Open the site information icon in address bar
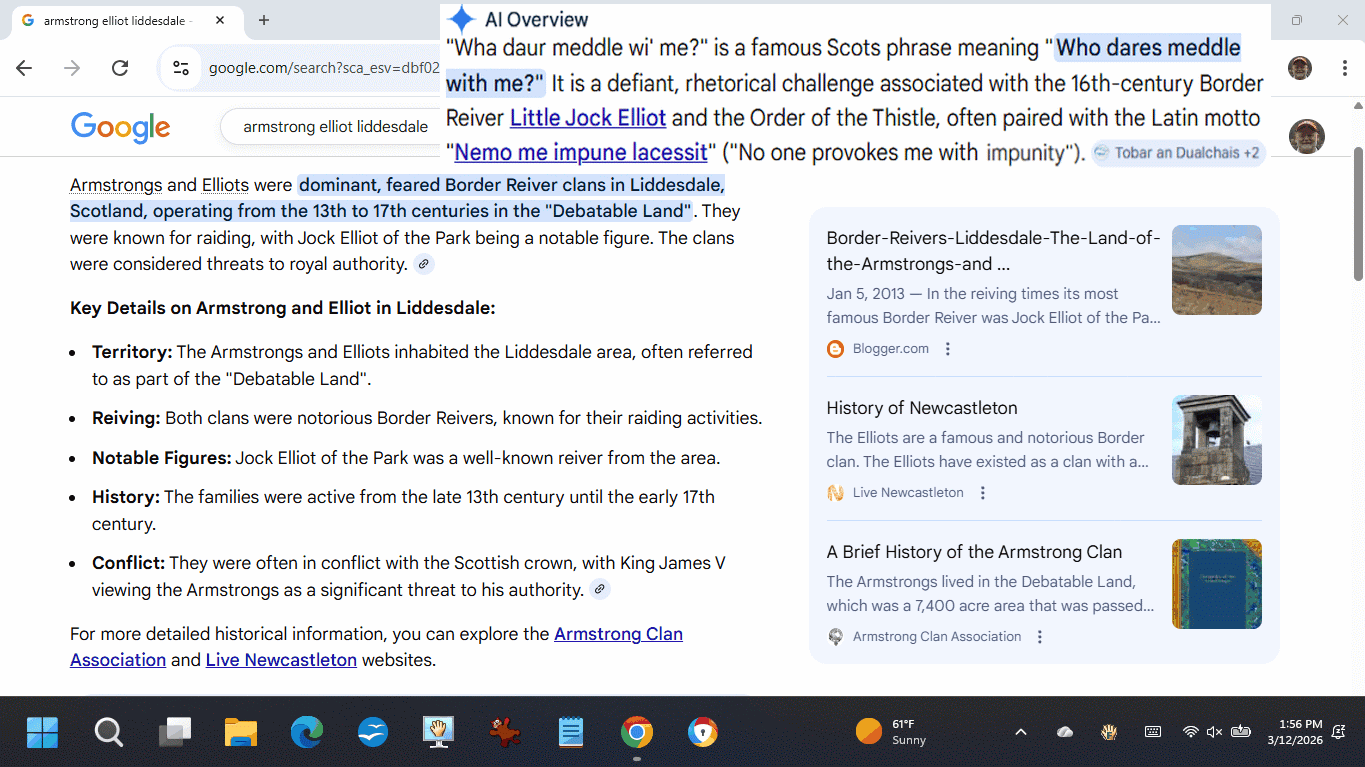This screenshot has width=1365, height=767. point(181,68)
